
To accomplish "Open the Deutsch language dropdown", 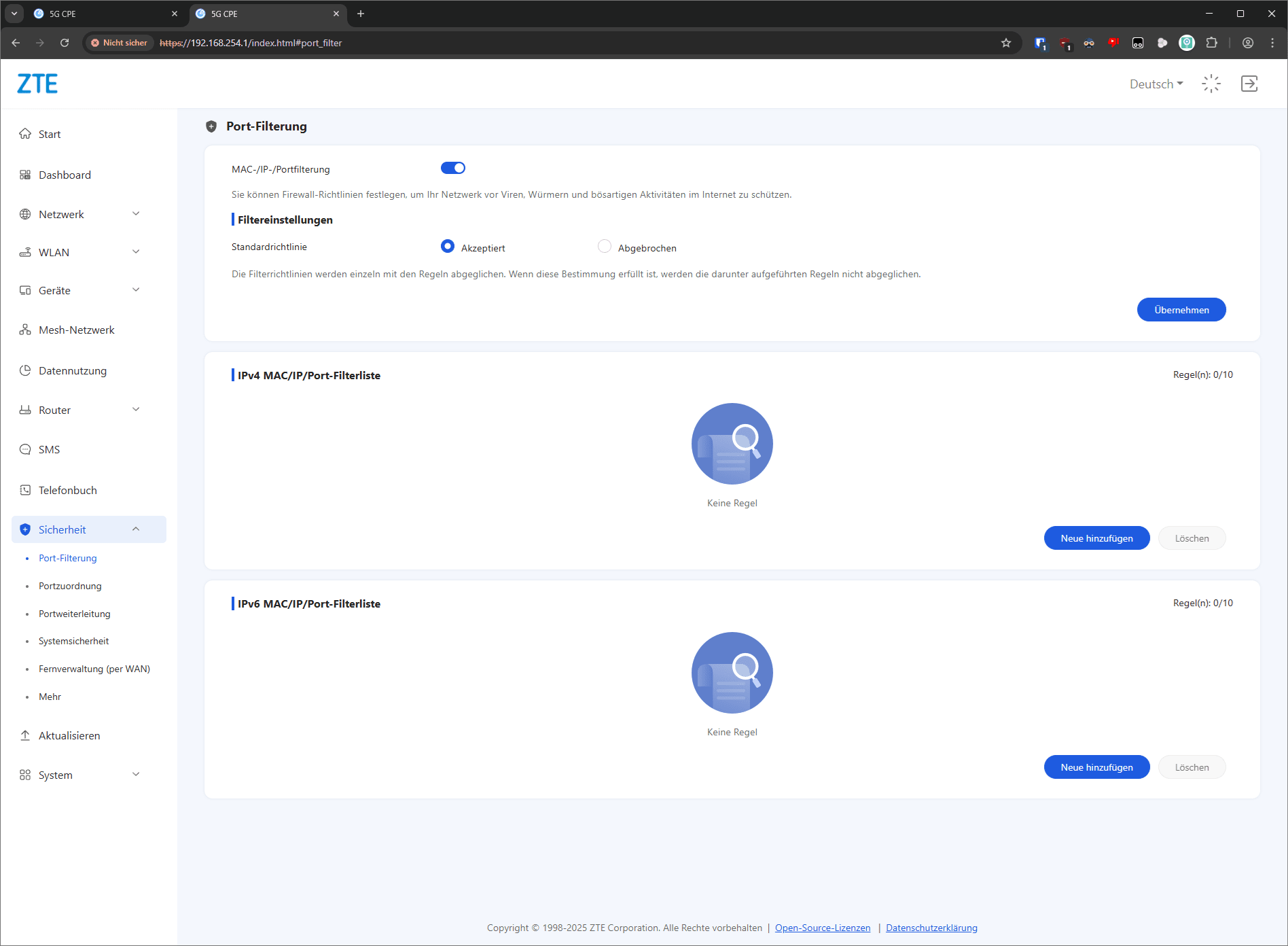I will point(1156,84).
